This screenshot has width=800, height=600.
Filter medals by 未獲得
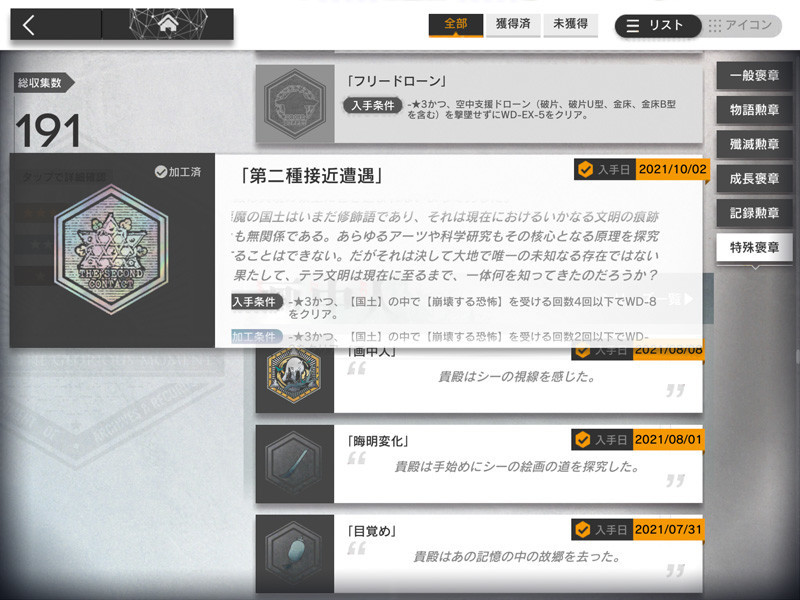(570, 24)
